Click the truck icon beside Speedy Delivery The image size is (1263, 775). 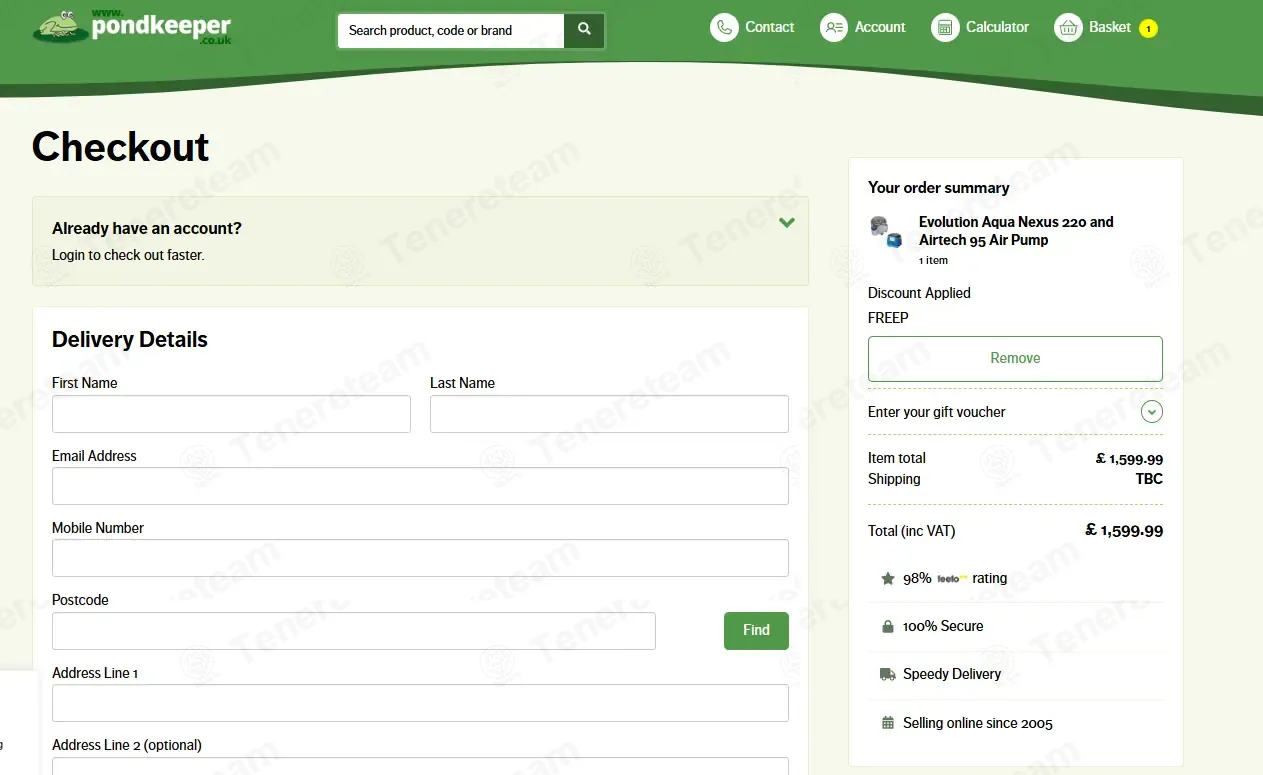point(888,674)
